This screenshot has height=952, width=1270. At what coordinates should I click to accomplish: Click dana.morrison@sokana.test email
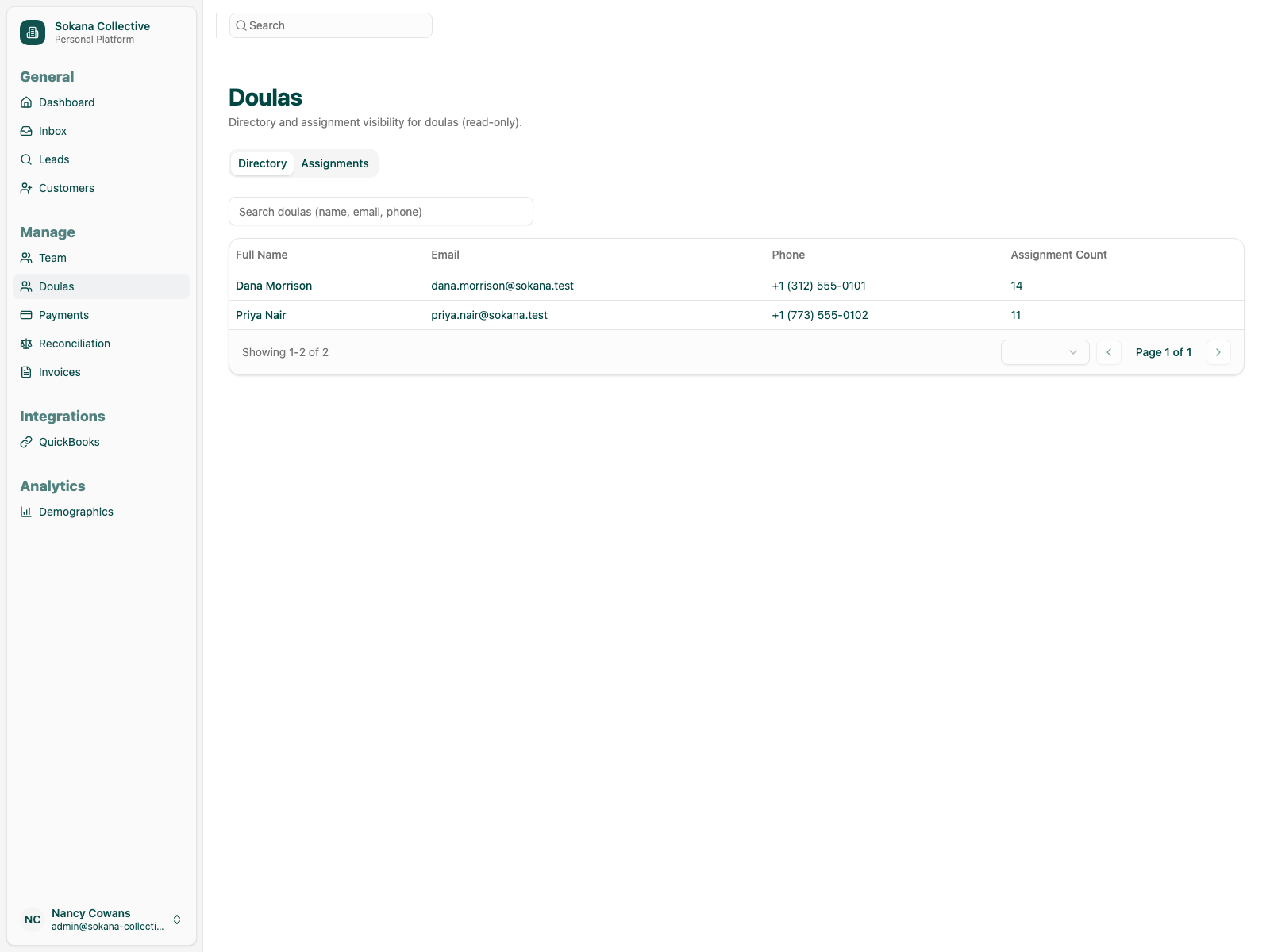[502, 286]
